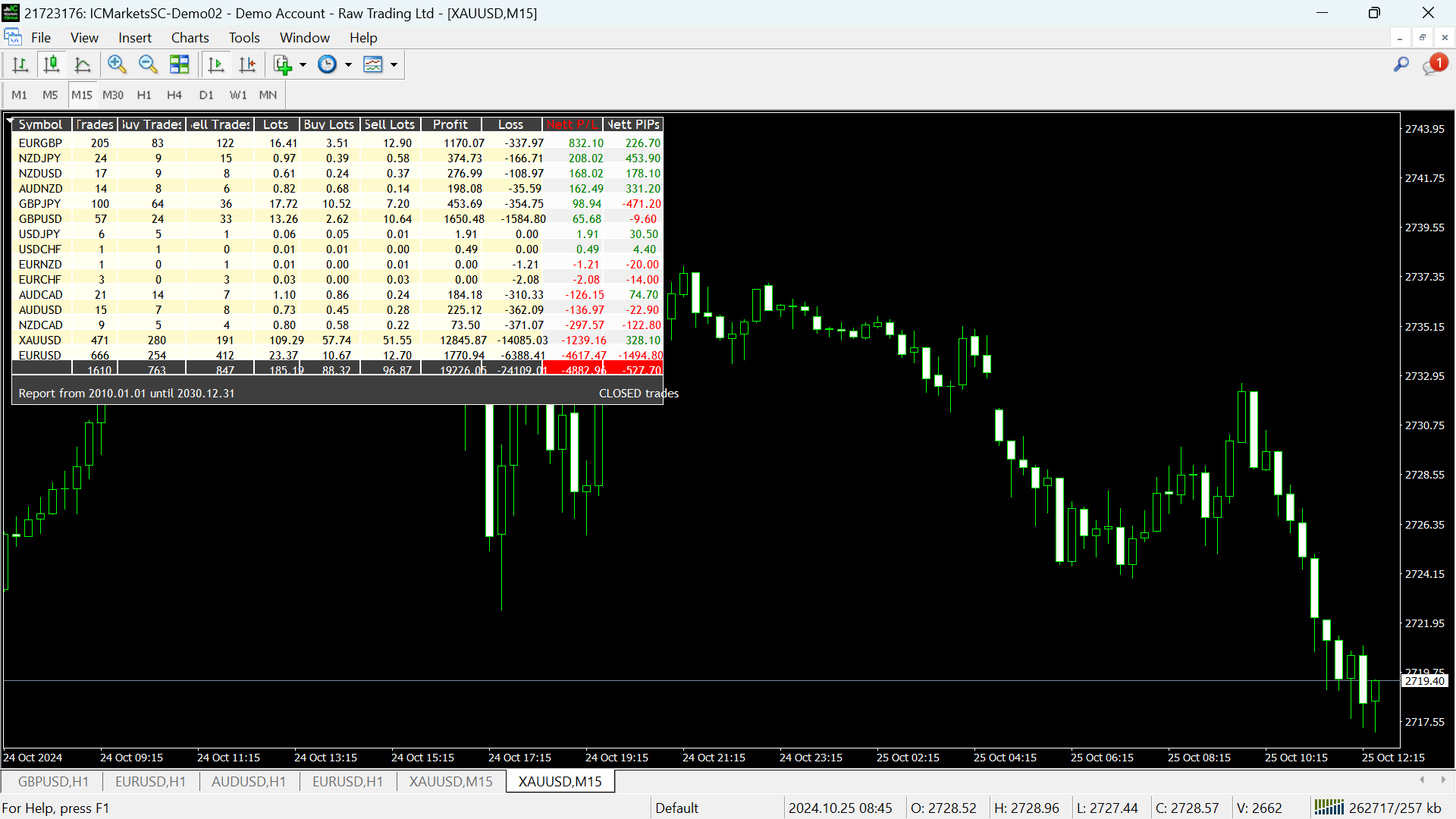Enable the M5 timeframe
This screenshot has height=819, width=1456.
tap(49, 95)
